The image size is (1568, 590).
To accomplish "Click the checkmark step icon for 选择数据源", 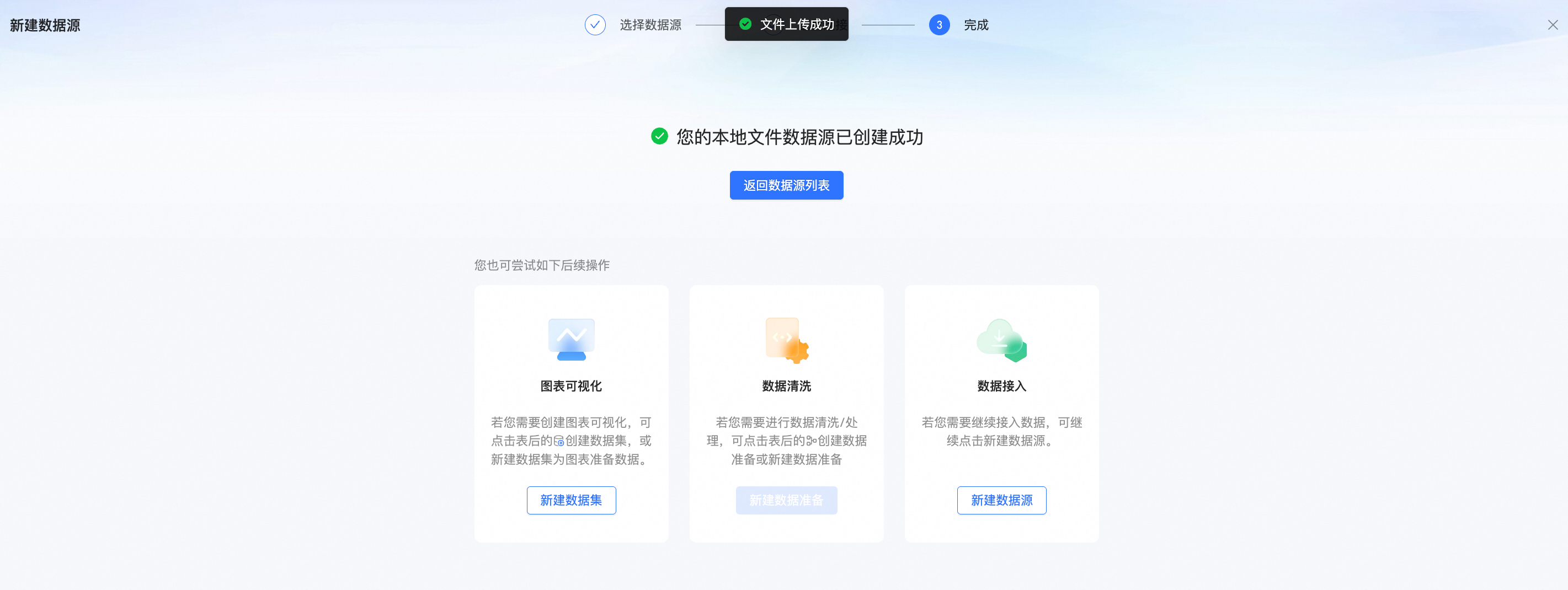I will click(x=595, y=25).
